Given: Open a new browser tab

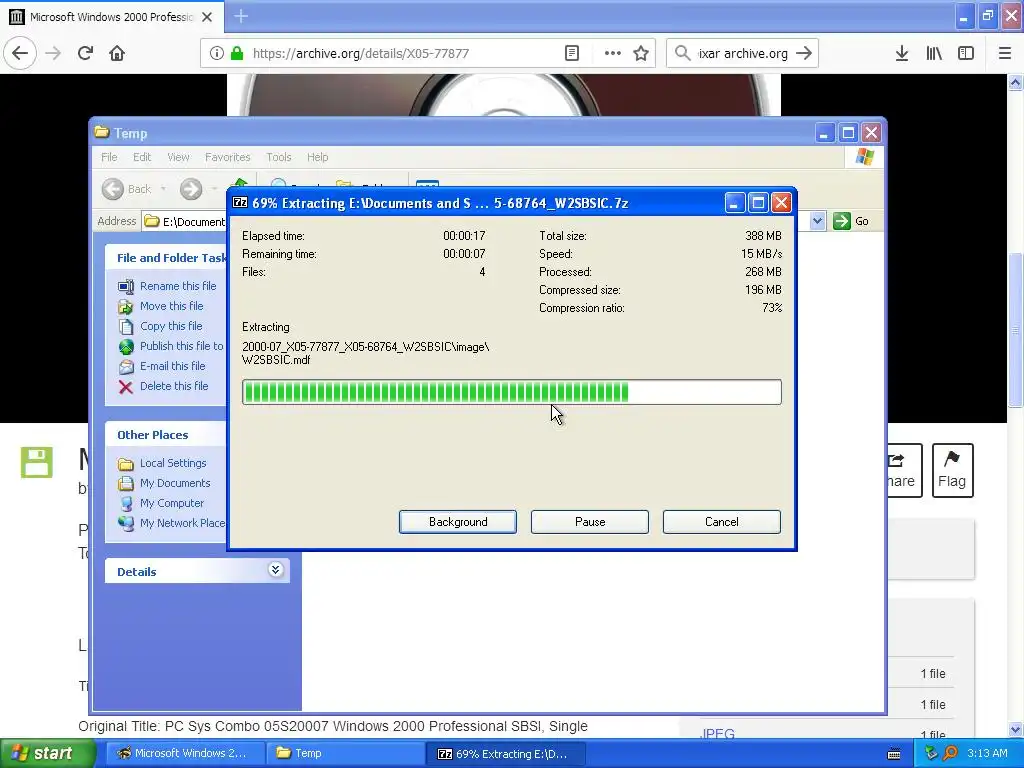Looking at the screenshot, I should click(x=240, y=16).
